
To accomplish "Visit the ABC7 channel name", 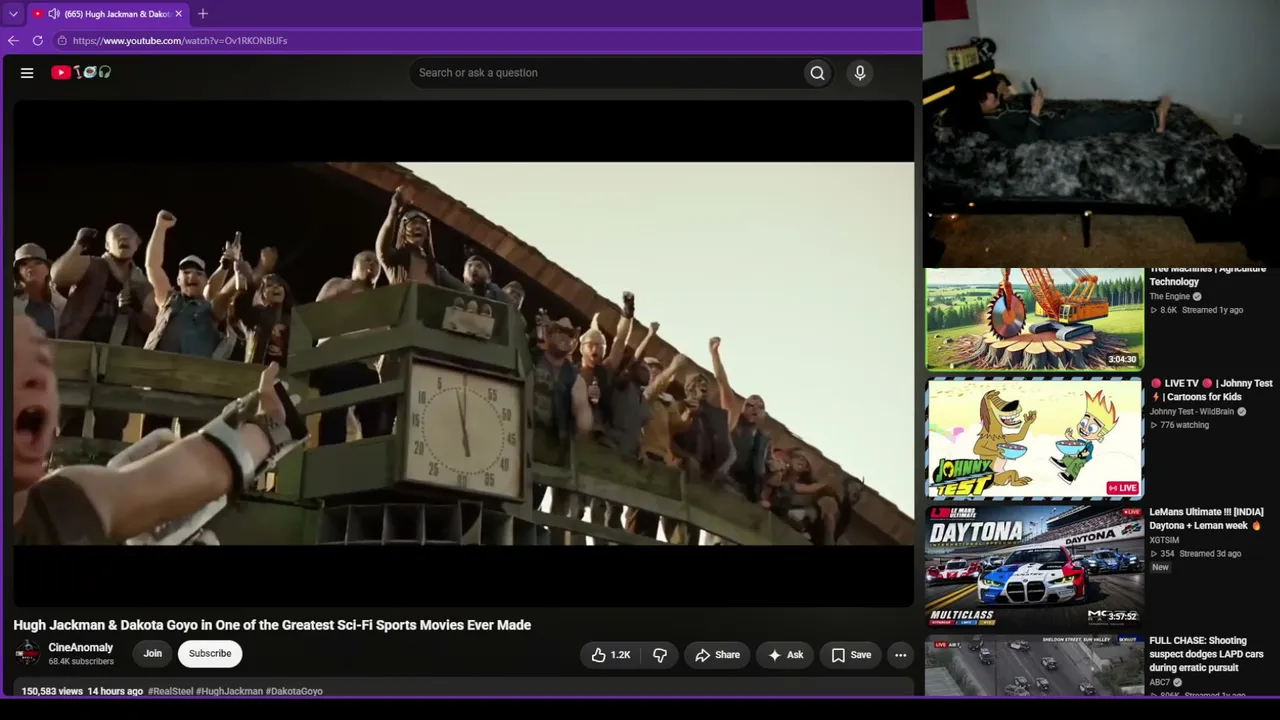I will point(1160,683).
